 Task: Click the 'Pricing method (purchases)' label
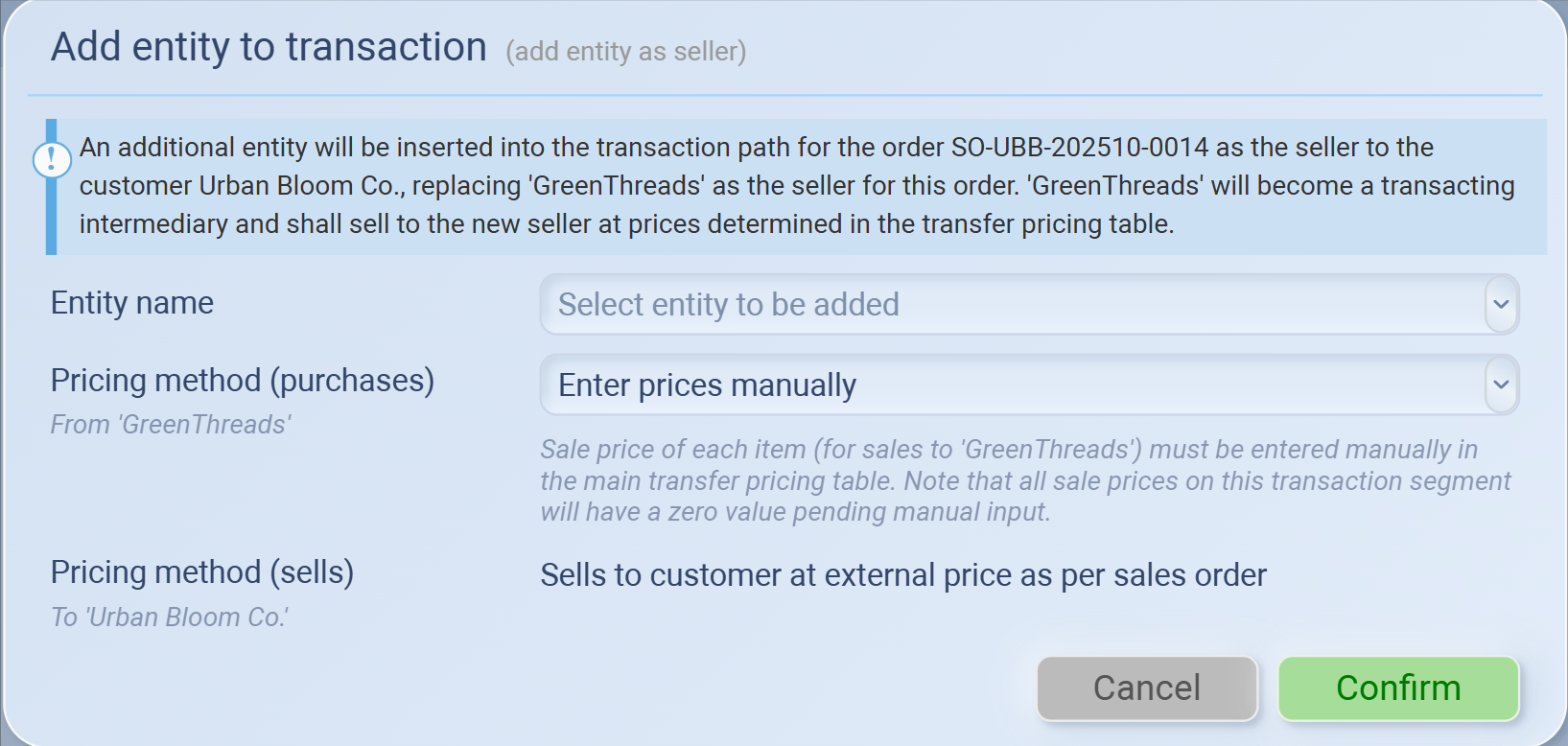click(243, 381)
